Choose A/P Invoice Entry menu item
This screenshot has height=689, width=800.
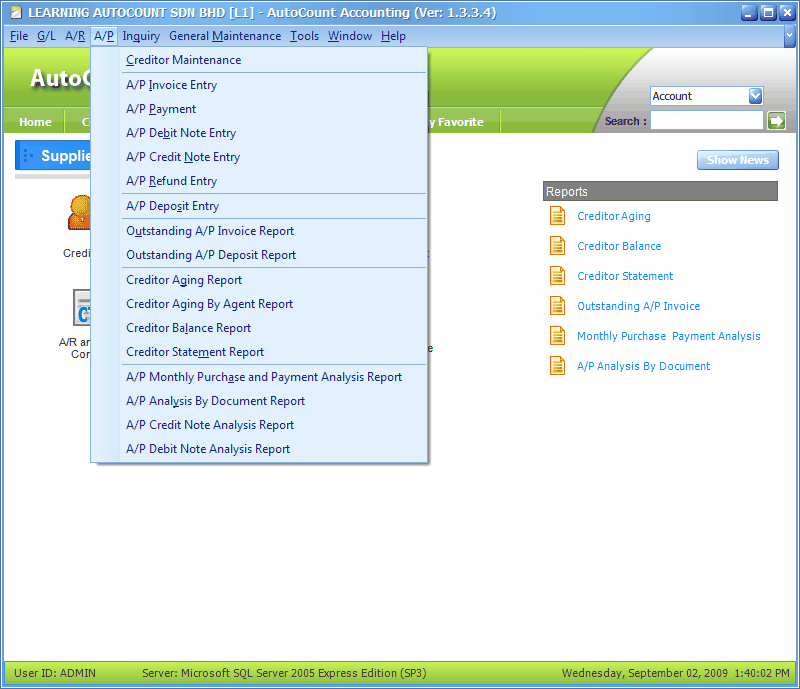point(274,85)
